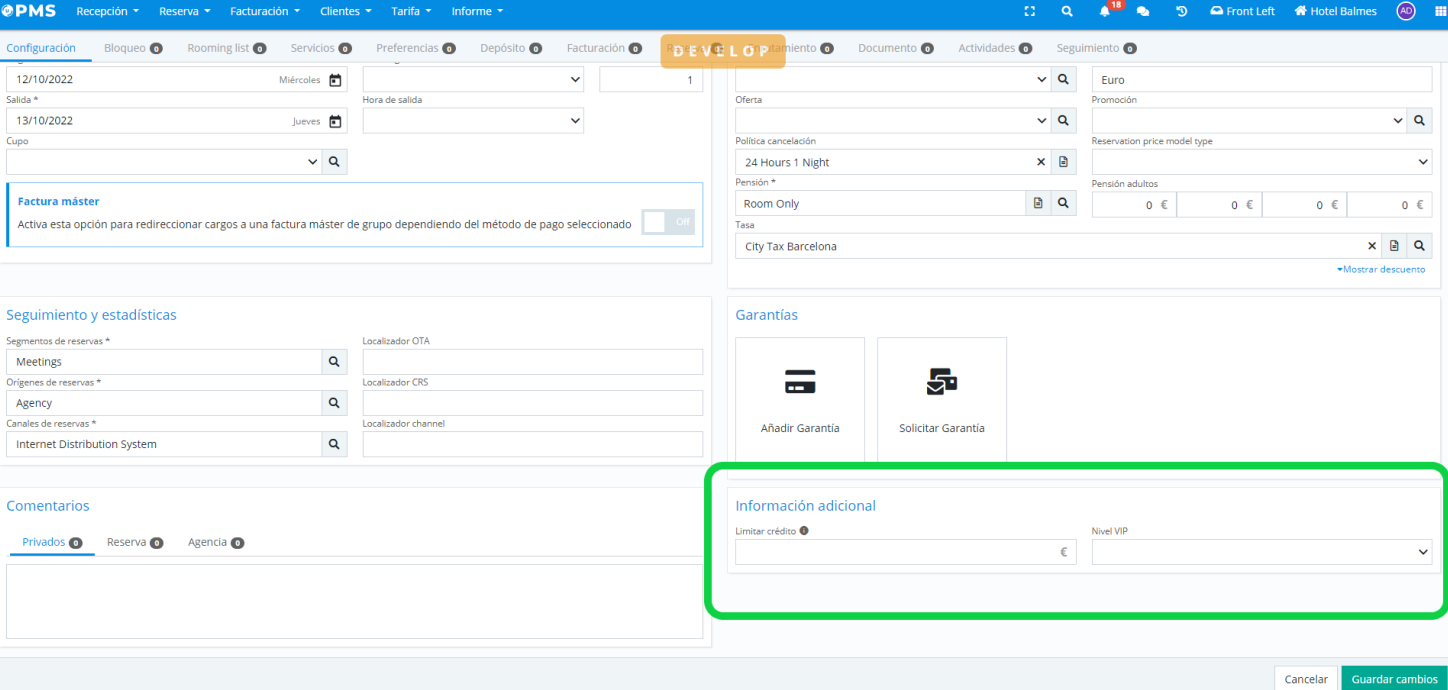Select the Agencia comments tab
This screenshot has width=1448, height=690.
click(x=208, y=542)
